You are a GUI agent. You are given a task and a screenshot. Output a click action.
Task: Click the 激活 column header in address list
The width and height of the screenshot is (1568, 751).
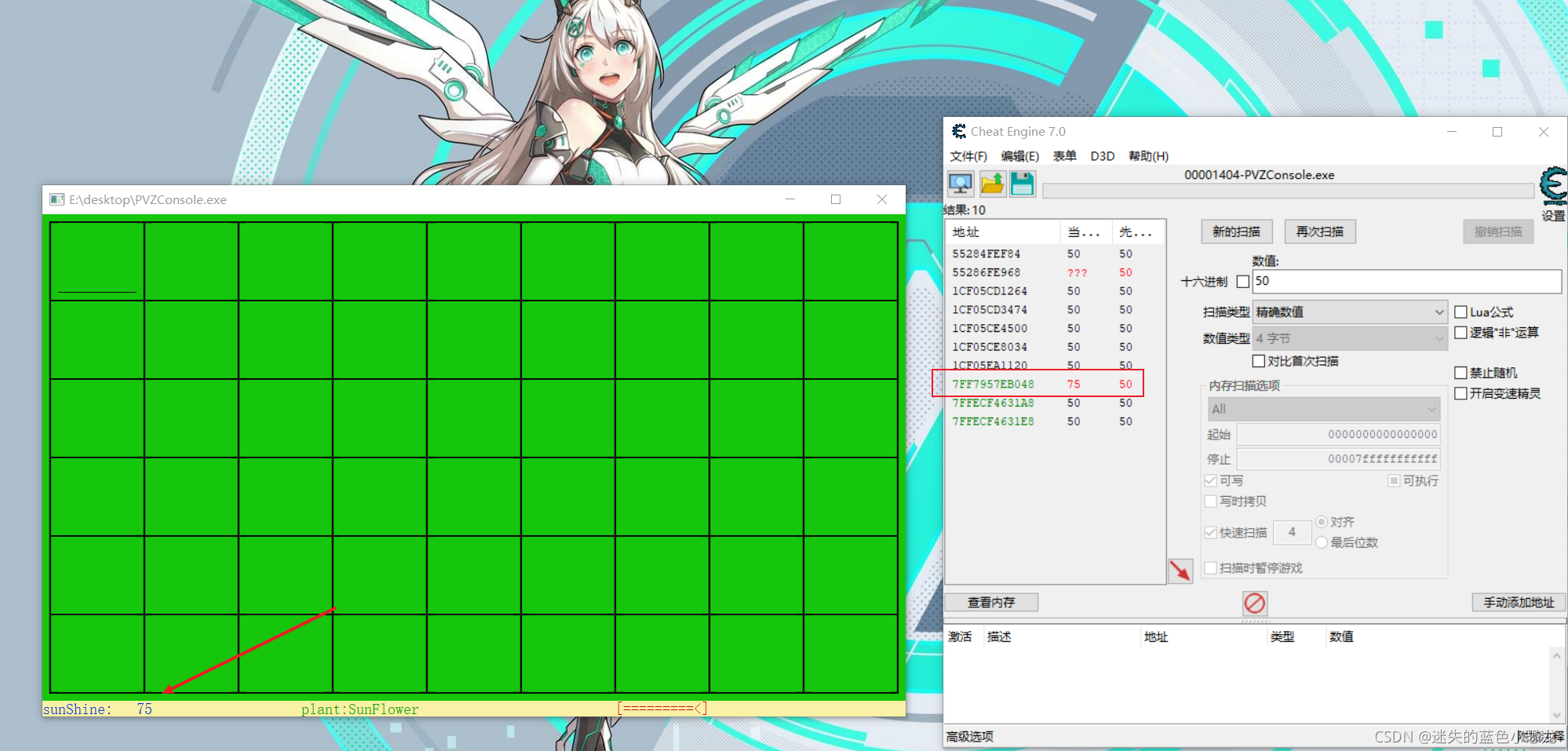(960, 636)
